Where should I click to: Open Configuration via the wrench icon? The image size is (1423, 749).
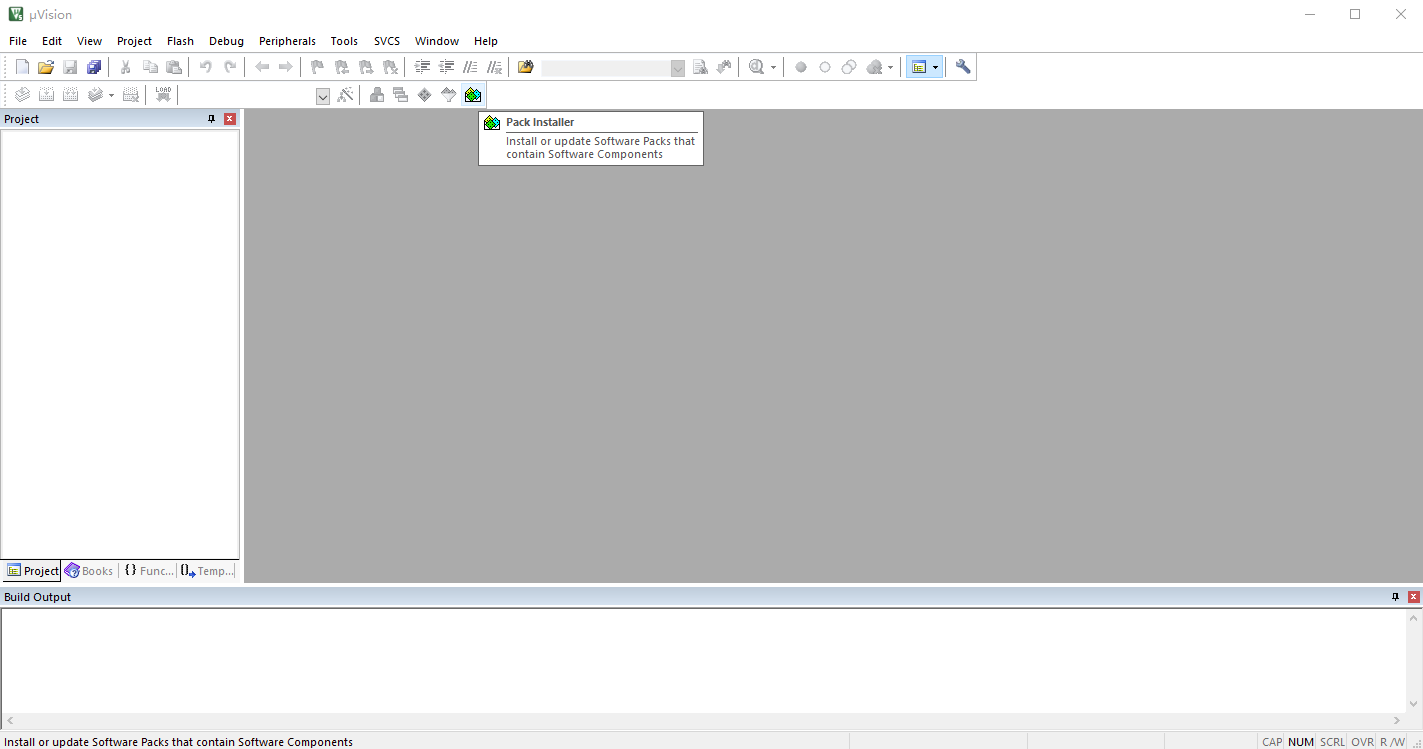963,67
